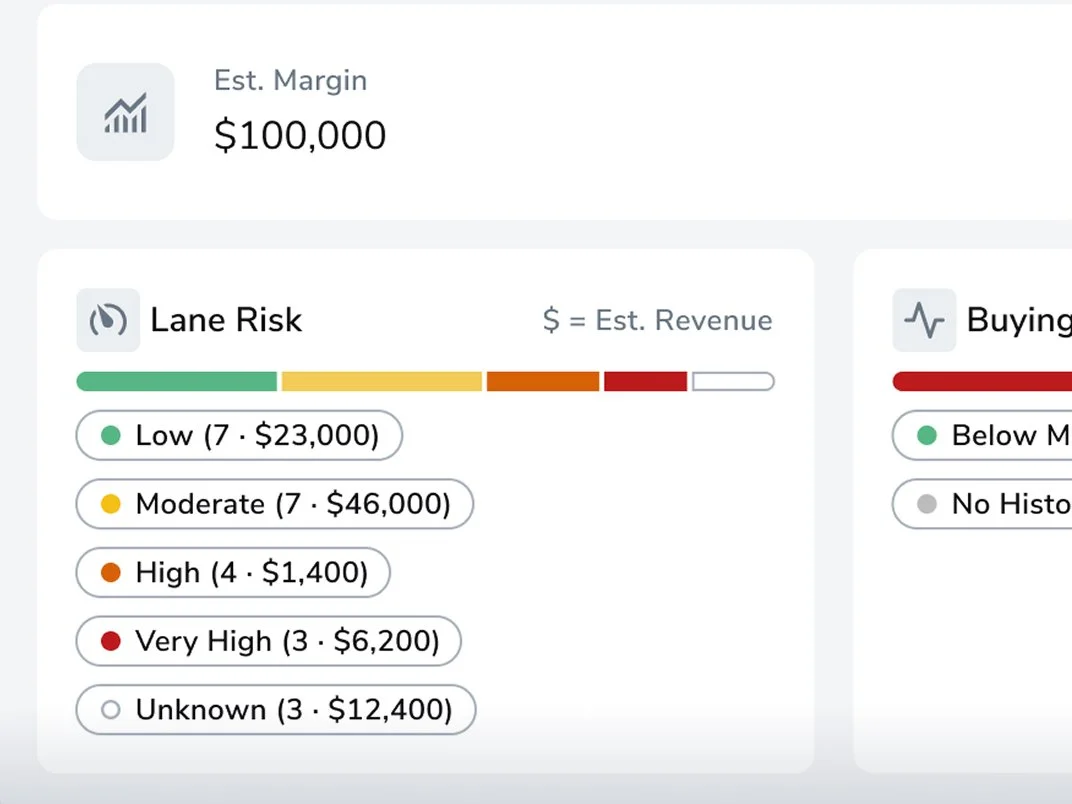Select the Low (7 · $23,000) pill
This screenshot has width=1072, height=804.
click(x=239, y=436)
